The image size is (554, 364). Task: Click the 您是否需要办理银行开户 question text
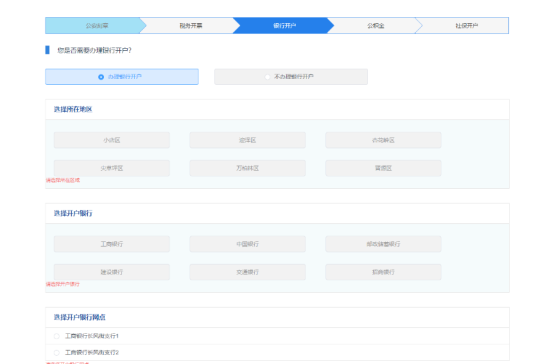pos(94,50)
